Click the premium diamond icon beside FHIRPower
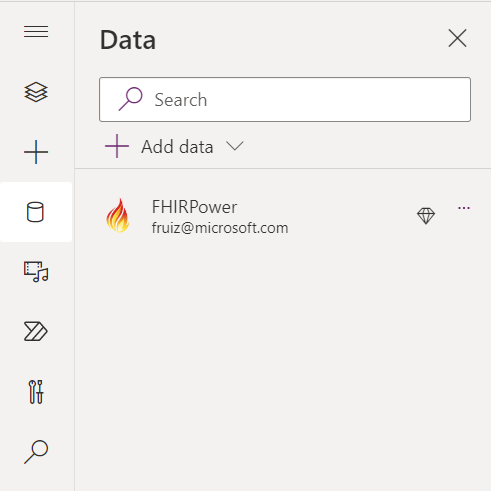 (426, 216)
